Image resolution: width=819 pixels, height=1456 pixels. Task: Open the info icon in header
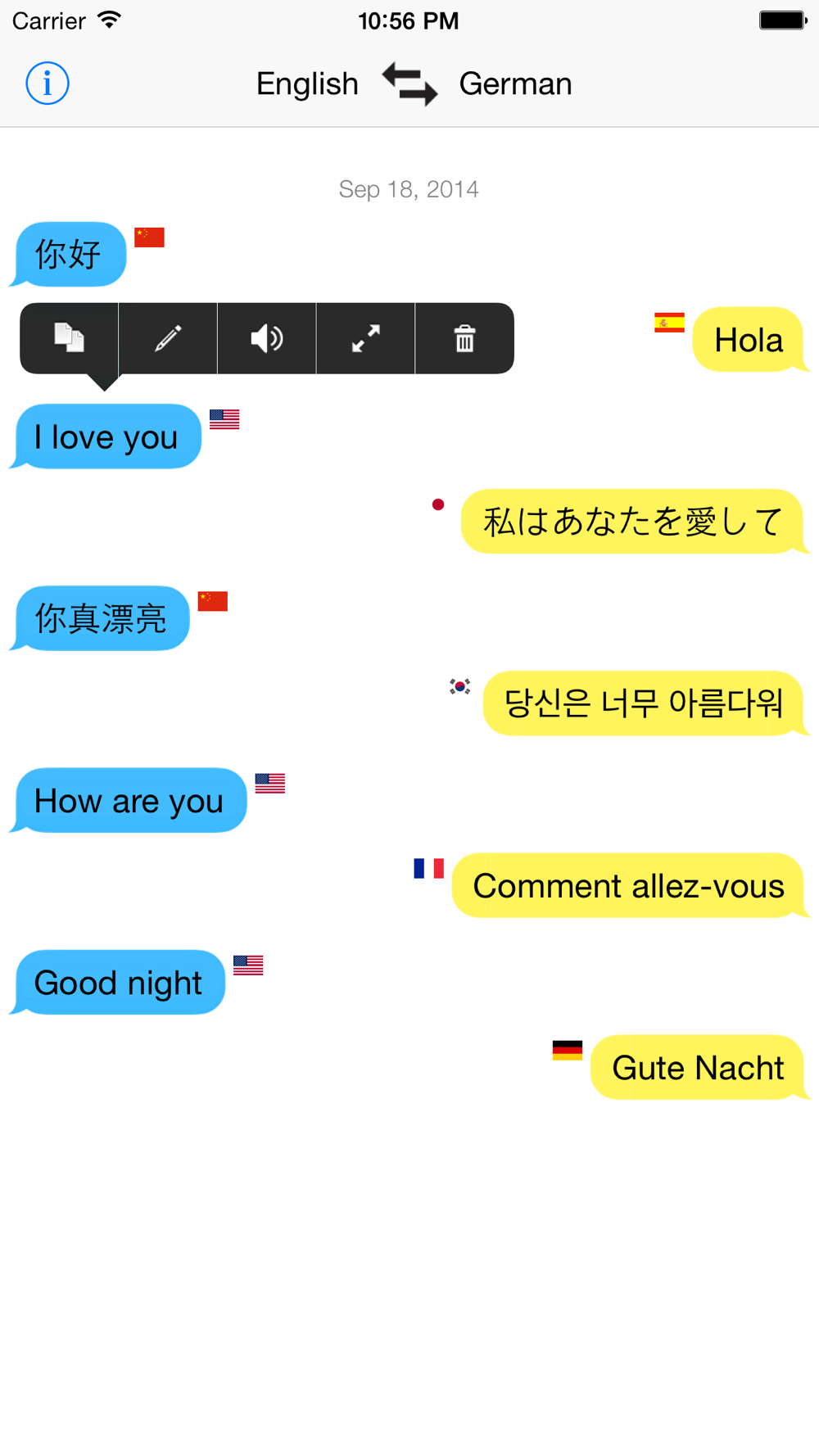click(x=48, y=84)
